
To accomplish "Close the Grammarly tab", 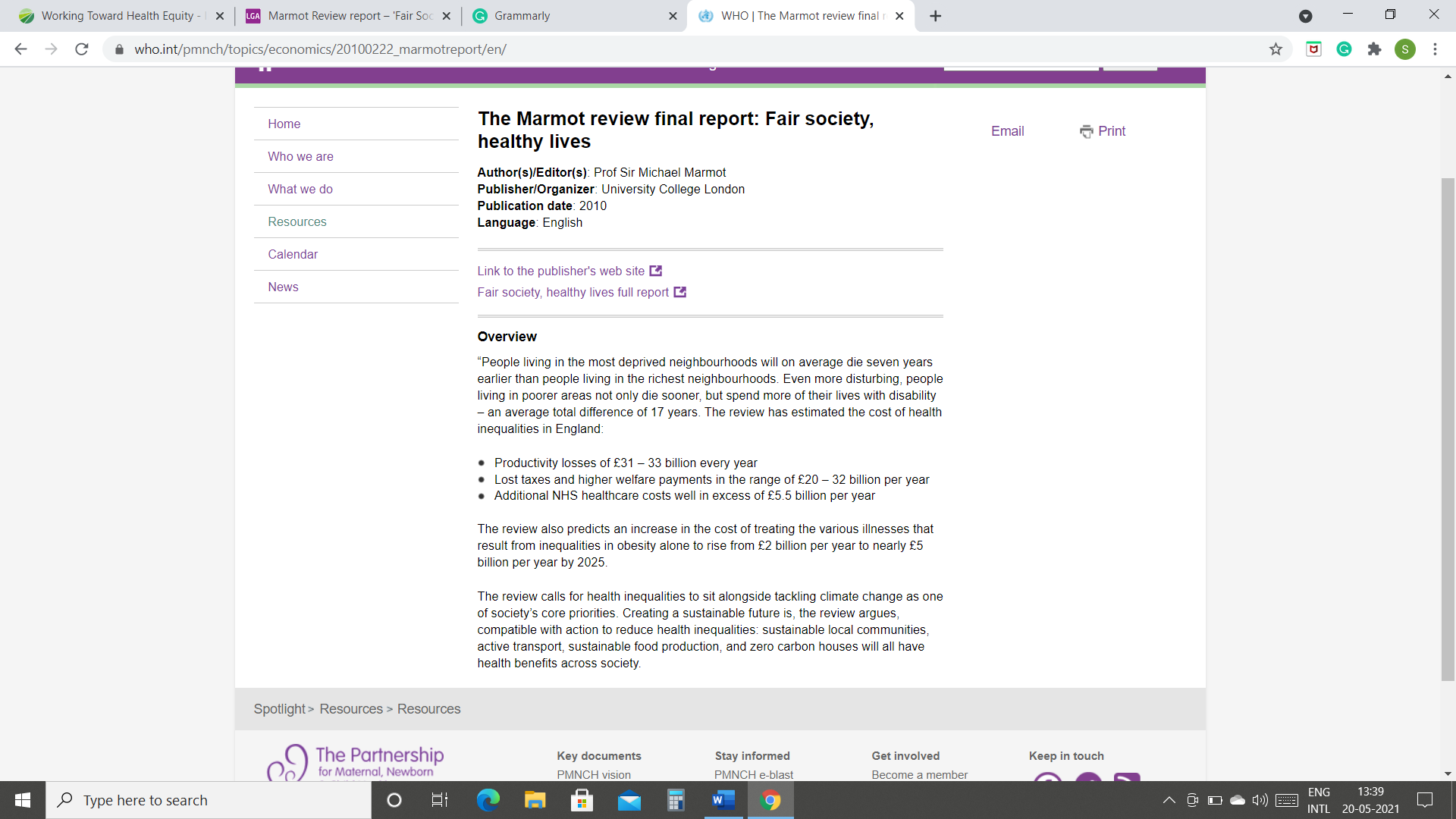I will tap(673, 16).
